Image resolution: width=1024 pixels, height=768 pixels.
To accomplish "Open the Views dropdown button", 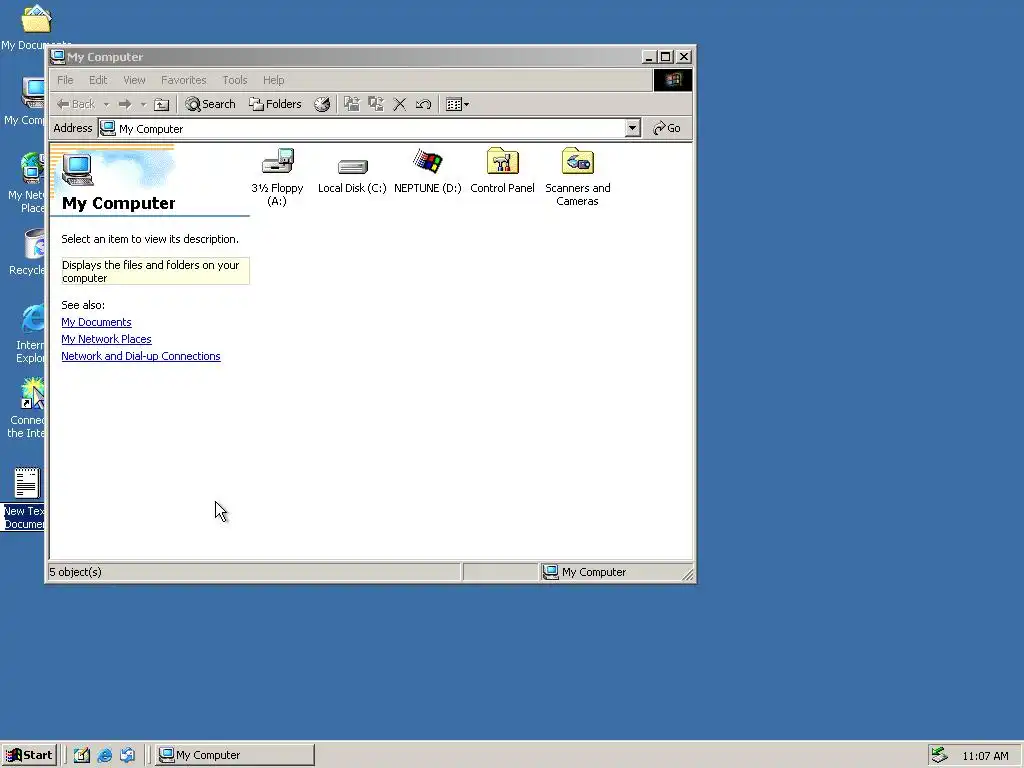I will tap(457, 104).
